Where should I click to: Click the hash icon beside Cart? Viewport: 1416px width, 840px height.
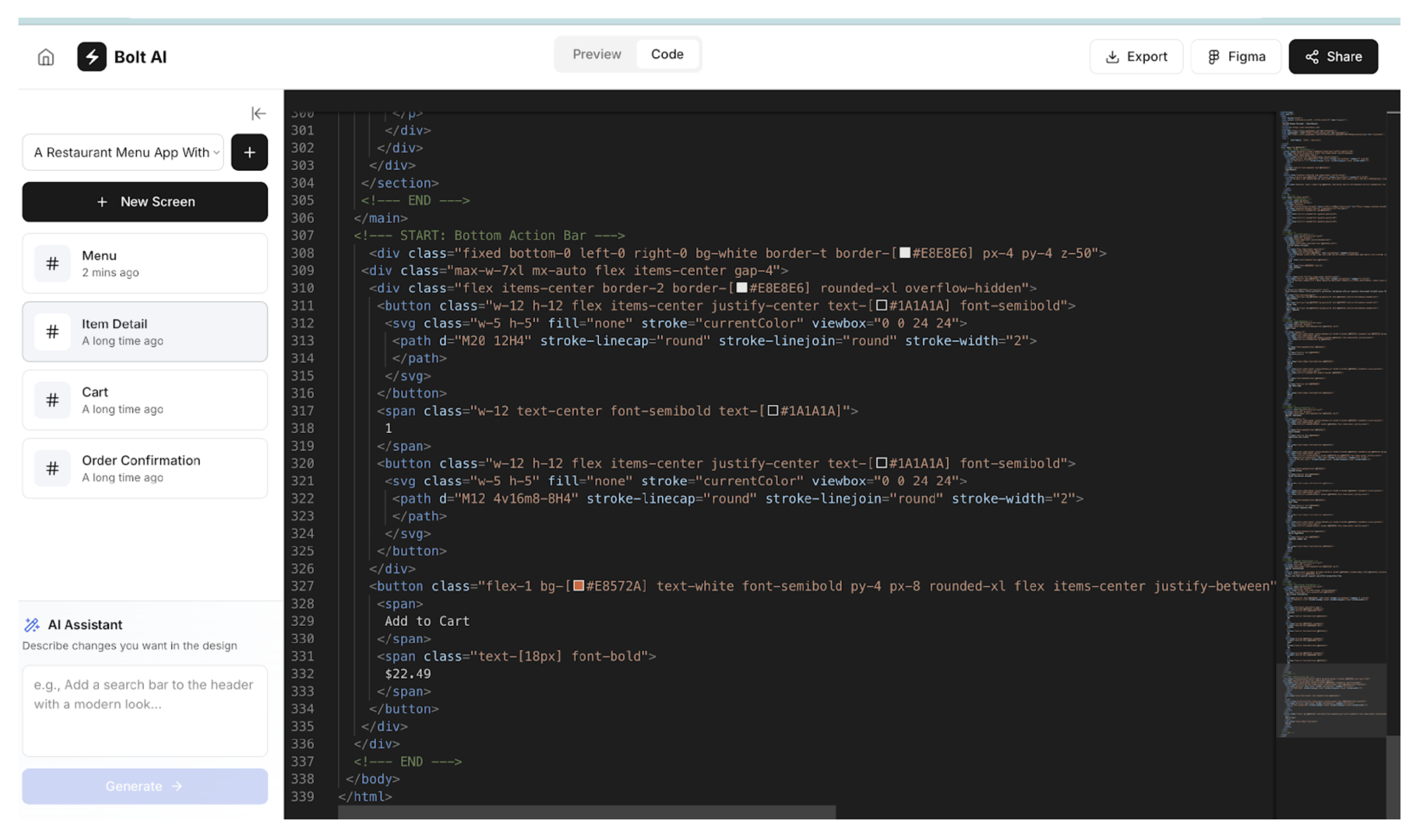tap(52, 401)
